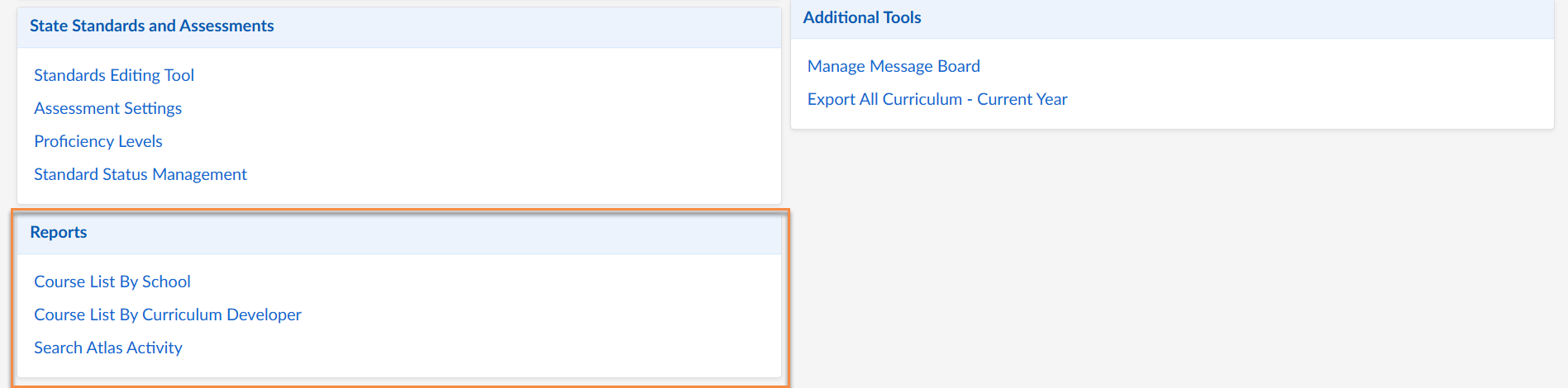Manage standard statuses via the fourth standards link
Image resolution: width=1568 pixels, height=388 pixels.
click(x=141, y=174)
